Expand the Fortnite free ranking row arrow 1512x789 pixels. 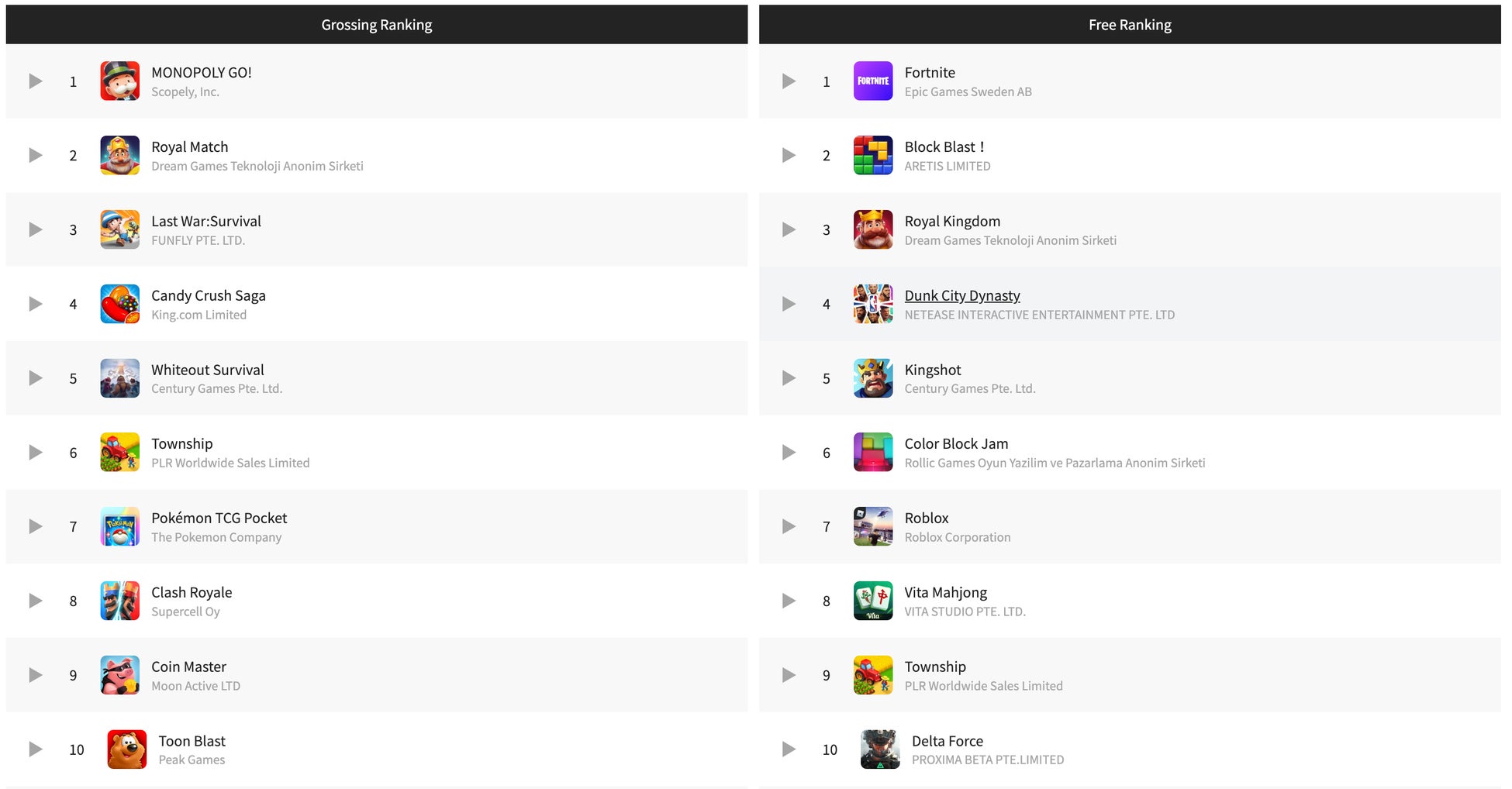[x=789, y=81]
